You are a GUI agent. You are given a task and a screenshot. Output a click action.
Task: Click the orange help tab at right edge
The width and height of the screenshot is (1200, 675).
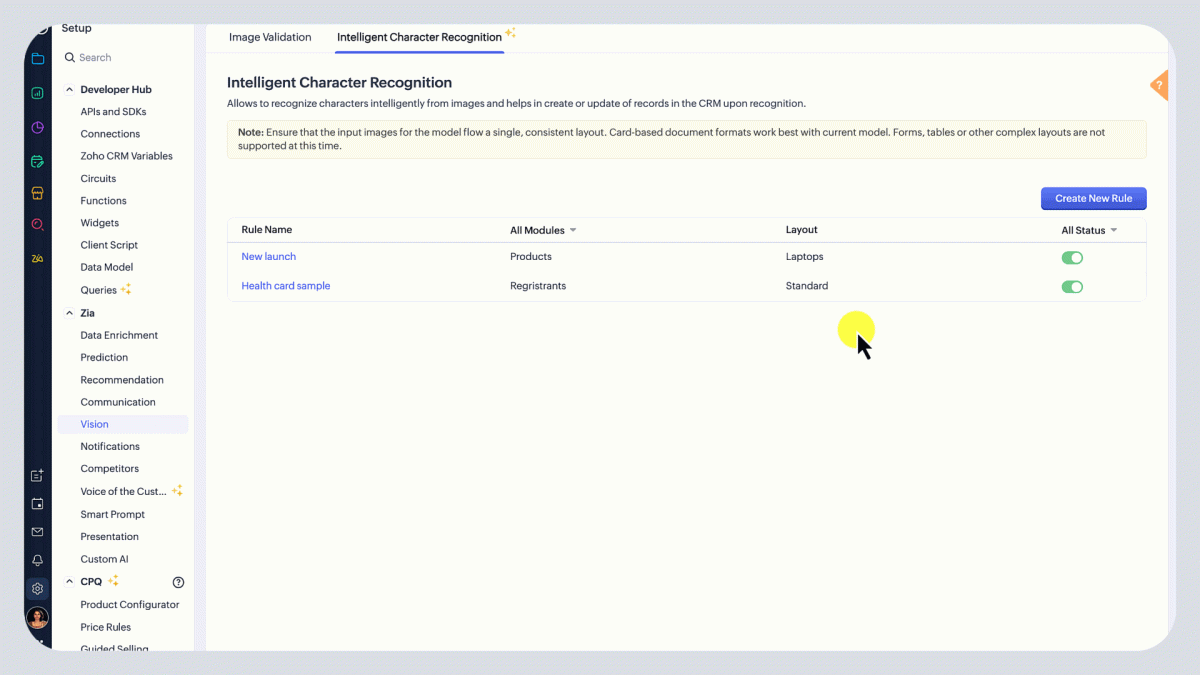[x=1160, y=86]
